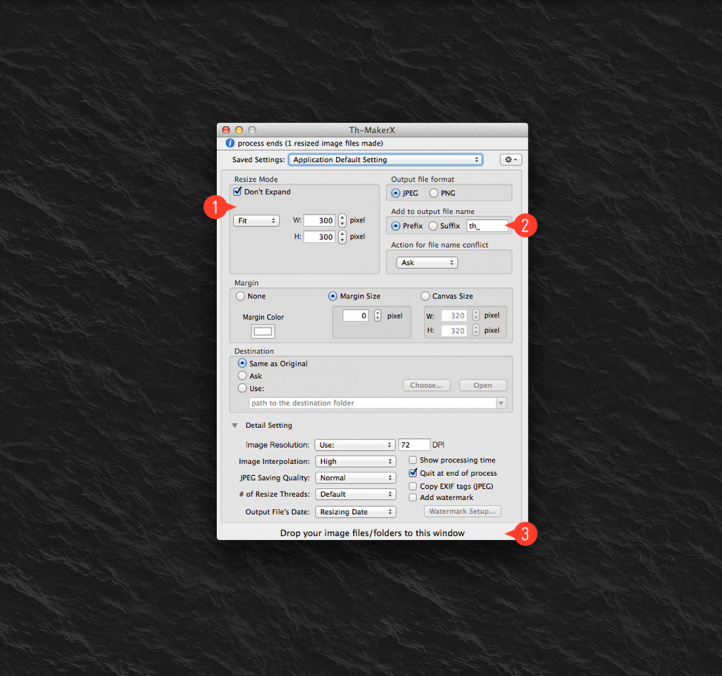Select JPEG output file format
This screenshot has height=676, width=722.
click(x=396, y=193)
